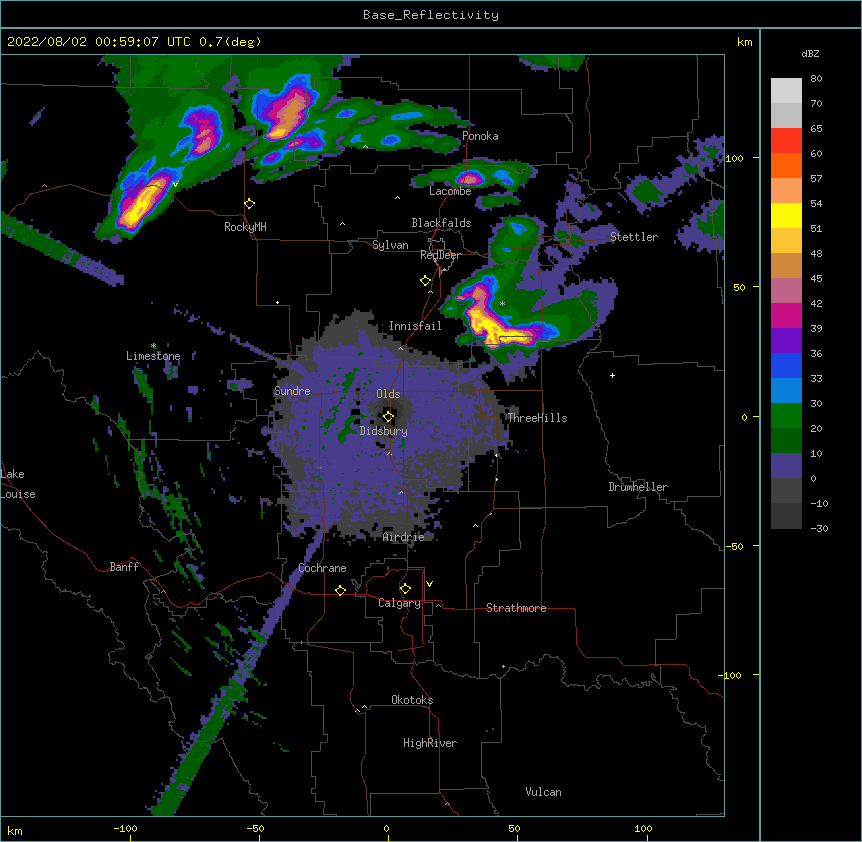Click the 2022/08/02 00:59:07 UTC timestamp
Screen dimensions: 862x842
[x=99, y=42]
